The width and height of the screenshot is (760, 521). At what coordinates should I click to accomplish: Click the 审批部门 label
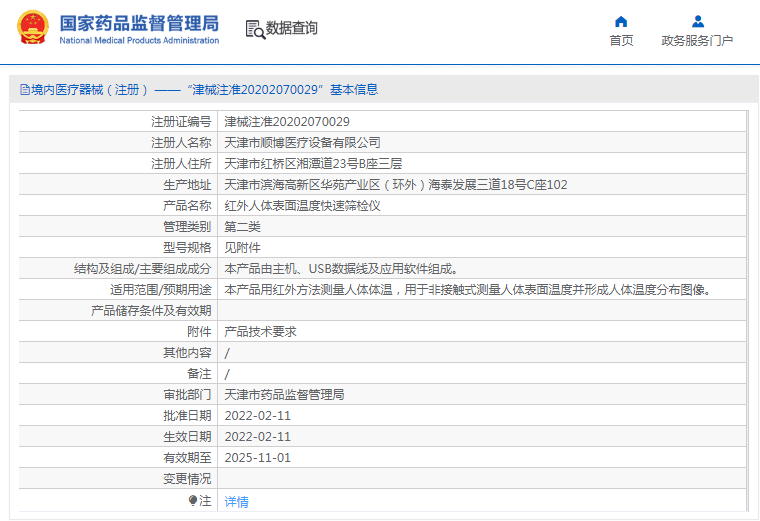click(x=187, y=395)
